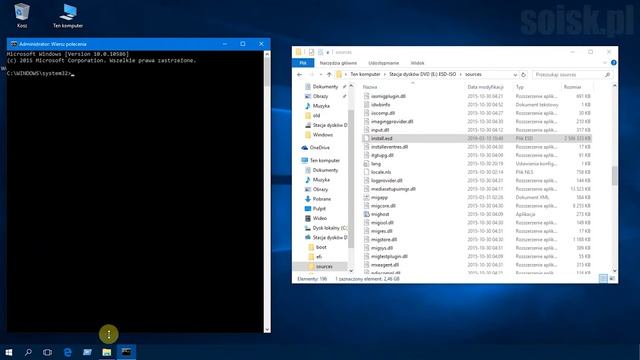
Task: Click the Properties icon in Explorer quick access toolbar
Action: pos(311,52)
